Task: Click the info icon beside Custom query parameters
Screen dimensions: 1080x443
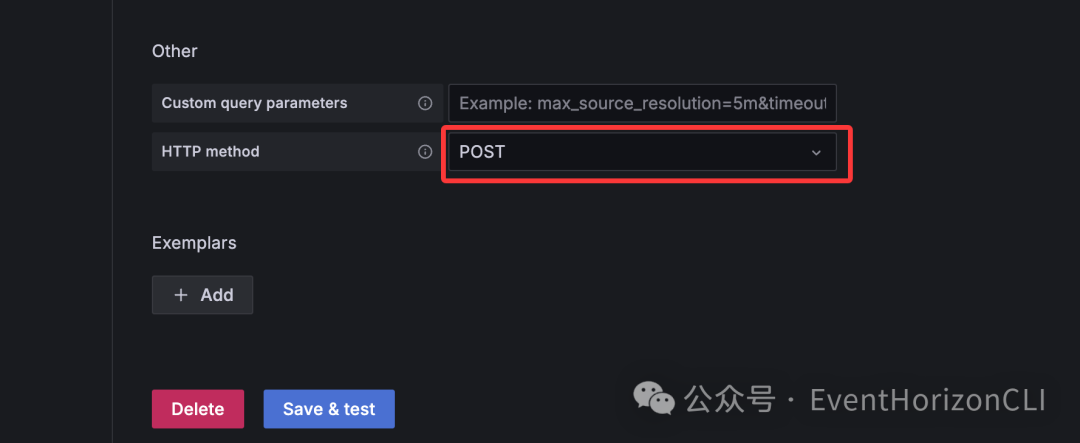Action: (x=425, y=103)
